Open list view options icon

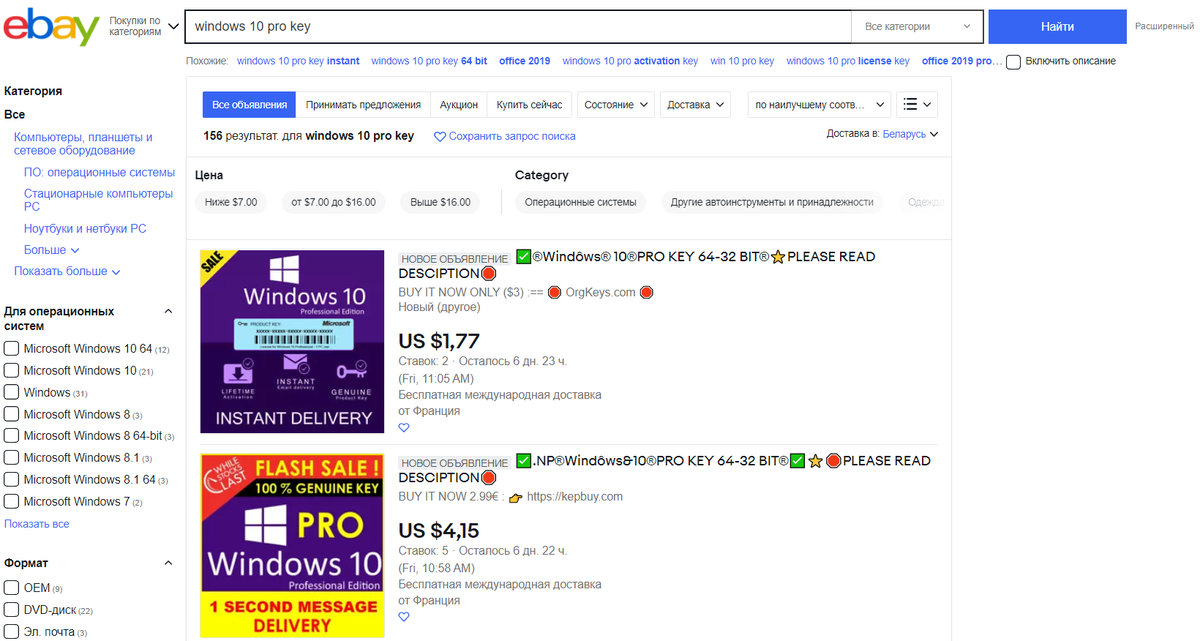coord(917,104)
